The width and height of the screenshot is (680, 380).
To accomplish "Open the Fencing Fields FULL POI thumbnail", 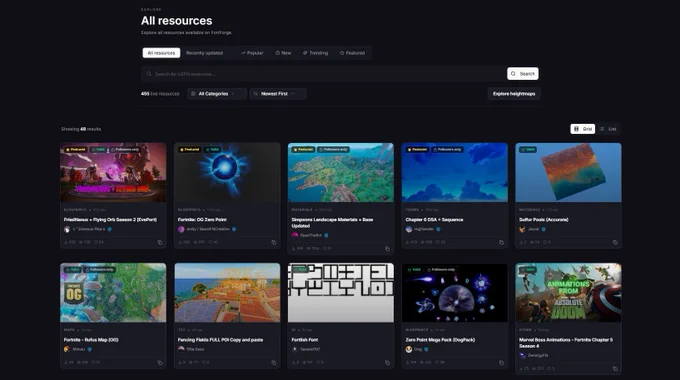I will pos(227,293).
